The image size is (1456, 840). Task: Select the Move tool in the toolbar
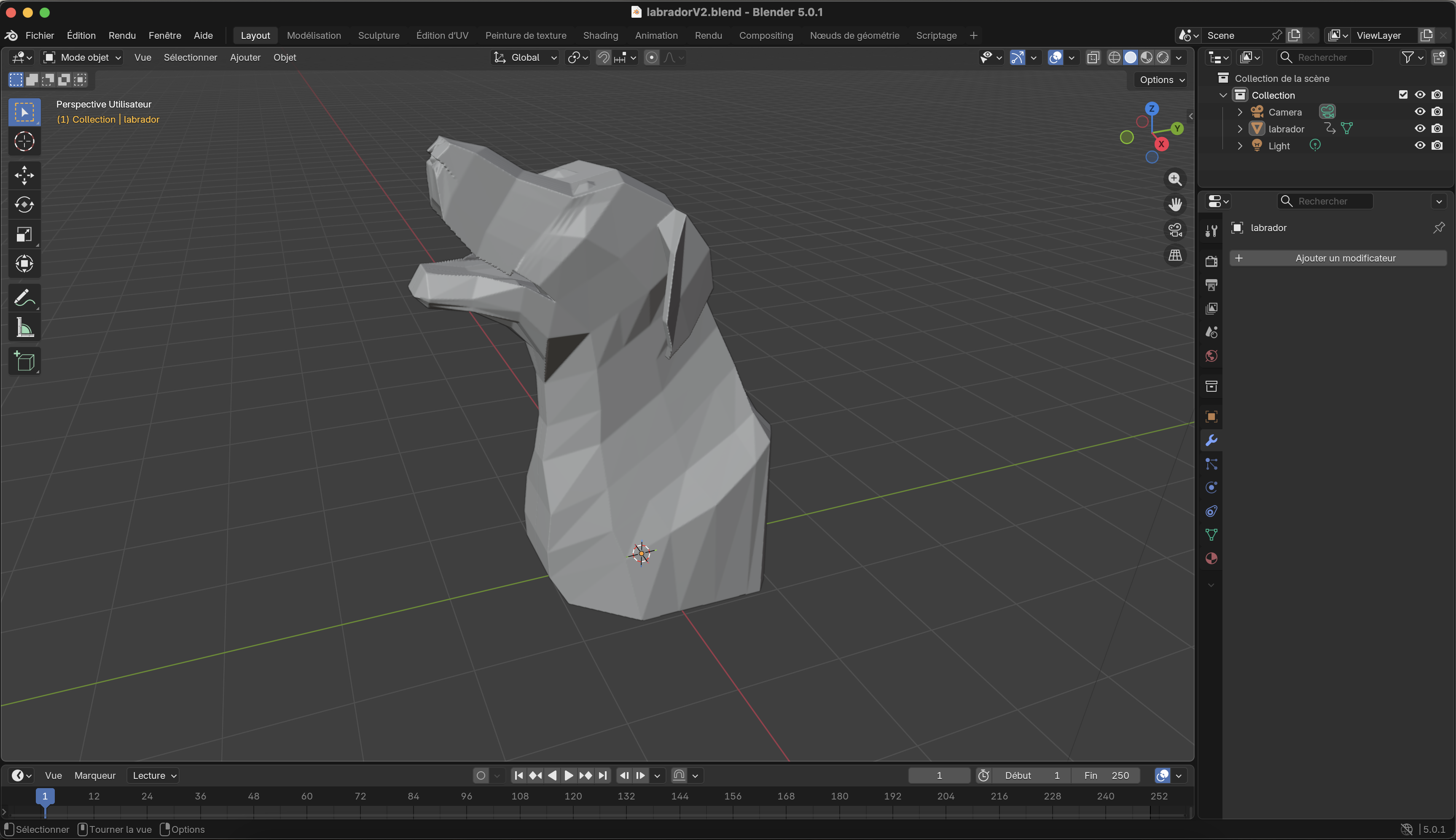(24, 175)
